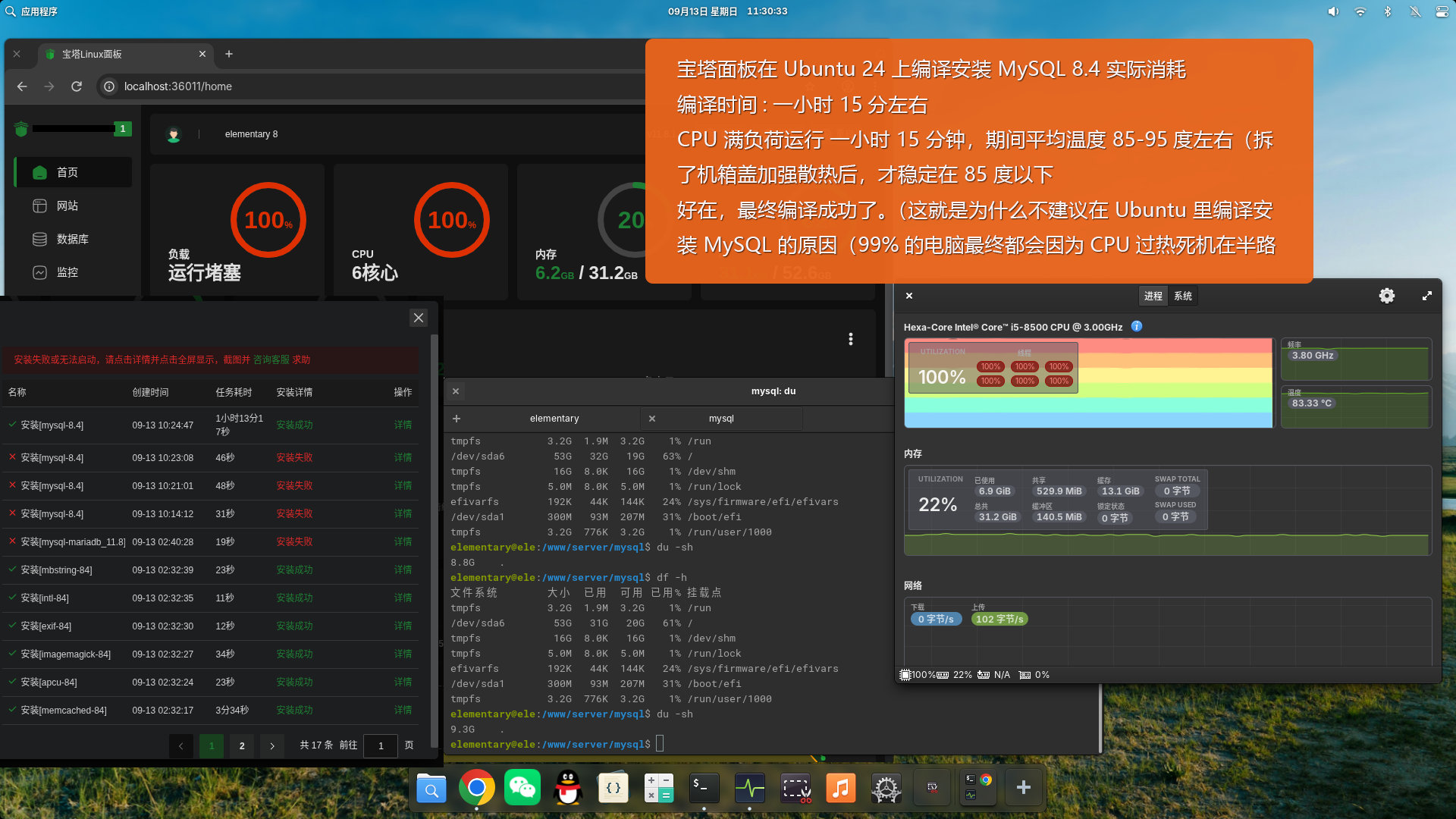Click the plus icon in the dock

tap(1023, 789)
